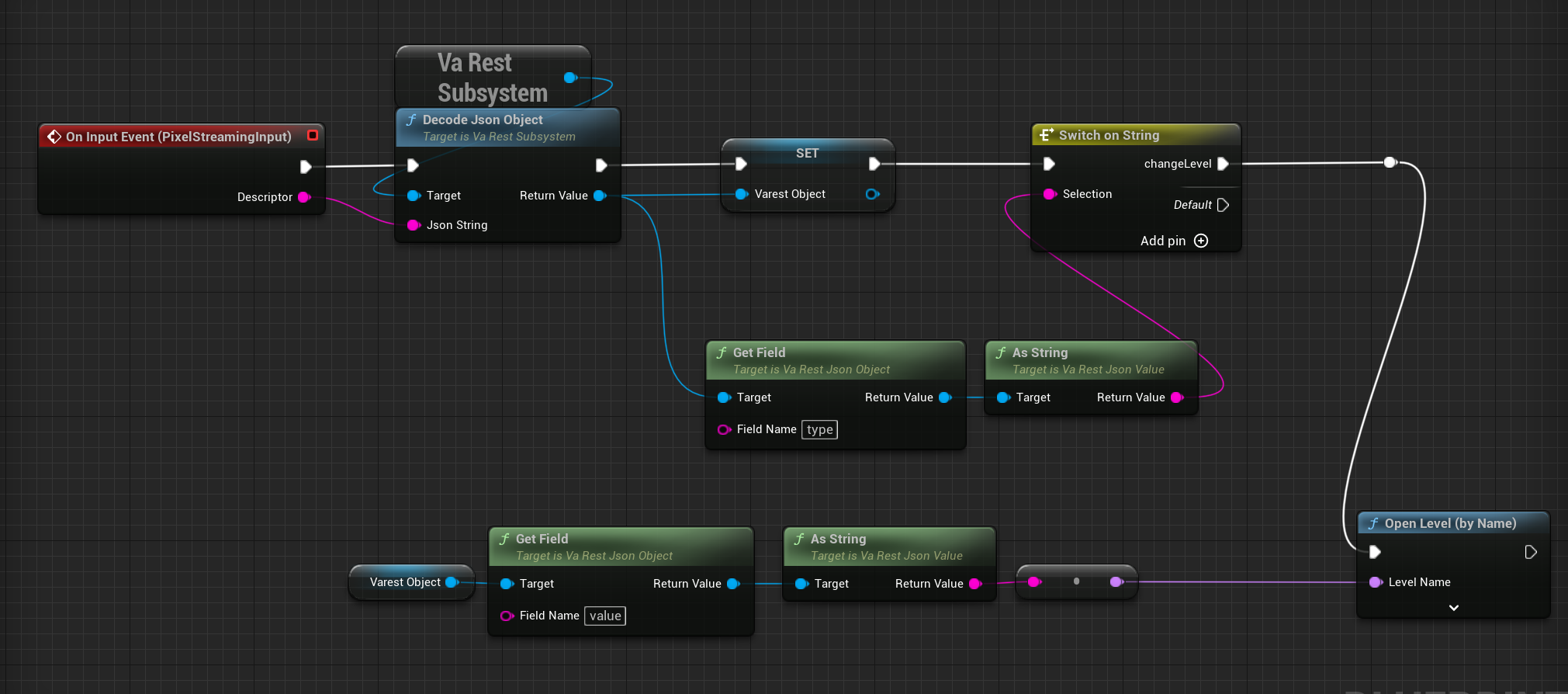Screen dimensions: 1568x694
Task: Click the Descriptor output pin
Action: point(304,197)
